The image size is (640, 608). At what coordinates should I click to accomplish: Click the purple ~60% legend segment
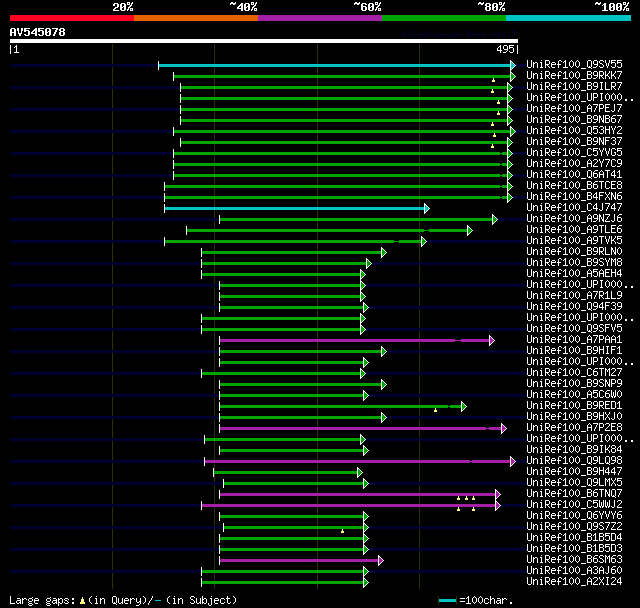point(320,18)
